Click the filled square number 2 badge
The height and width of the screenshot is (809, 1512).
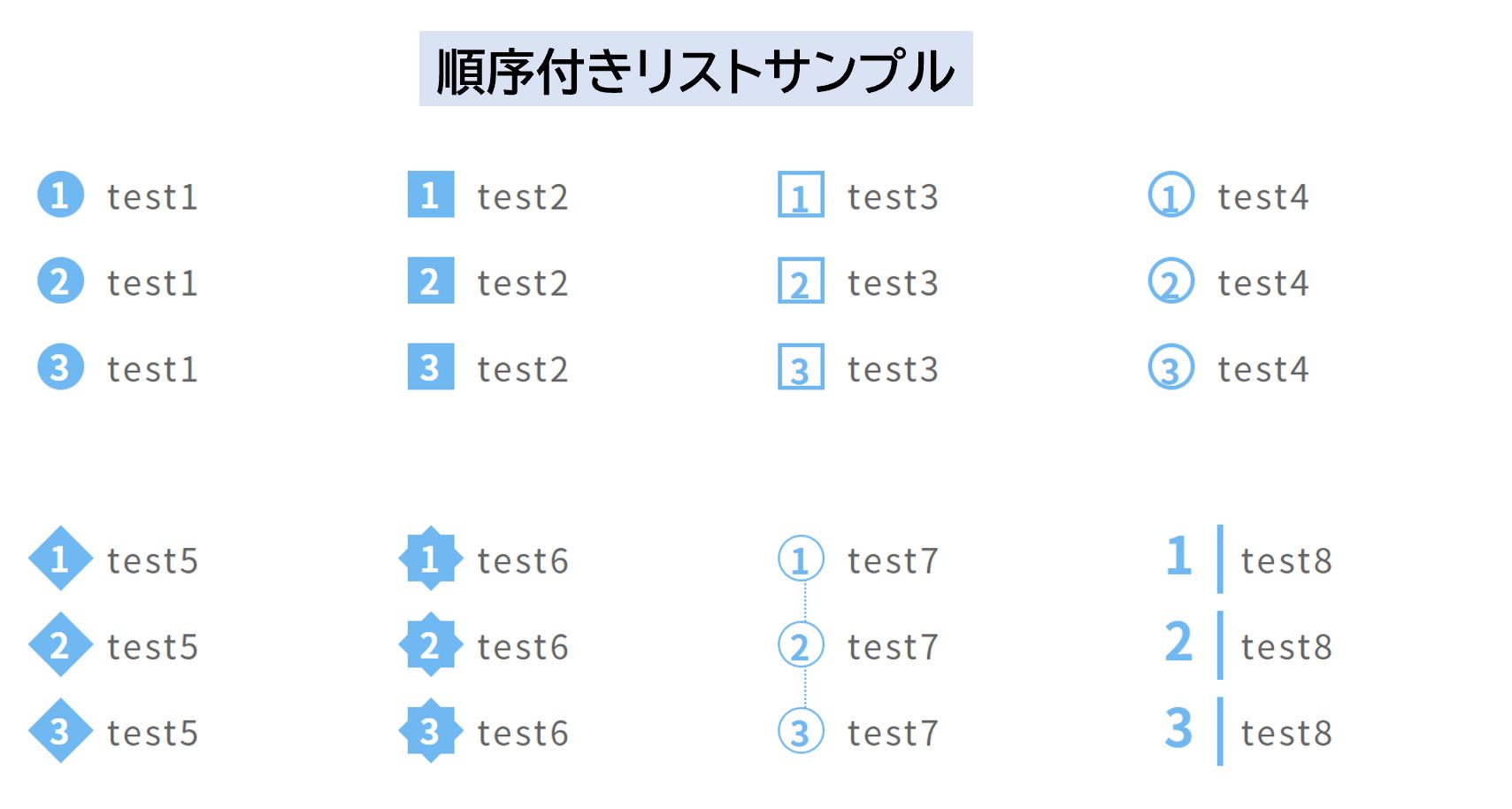(430, 281)
